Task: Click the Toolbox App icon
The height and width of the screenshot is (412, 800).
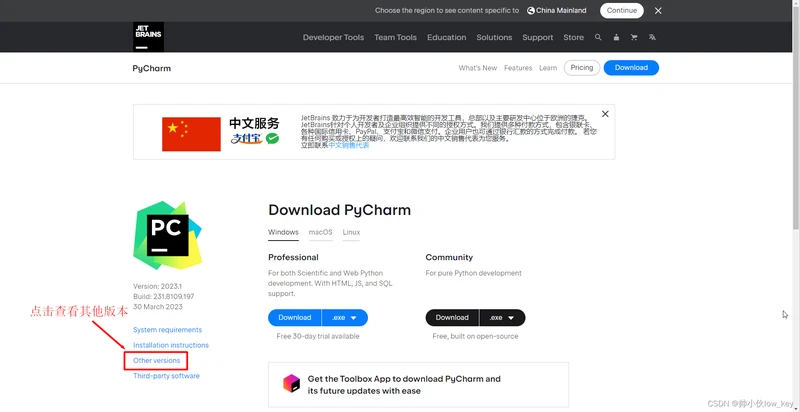Action: (x=292, y=383)
